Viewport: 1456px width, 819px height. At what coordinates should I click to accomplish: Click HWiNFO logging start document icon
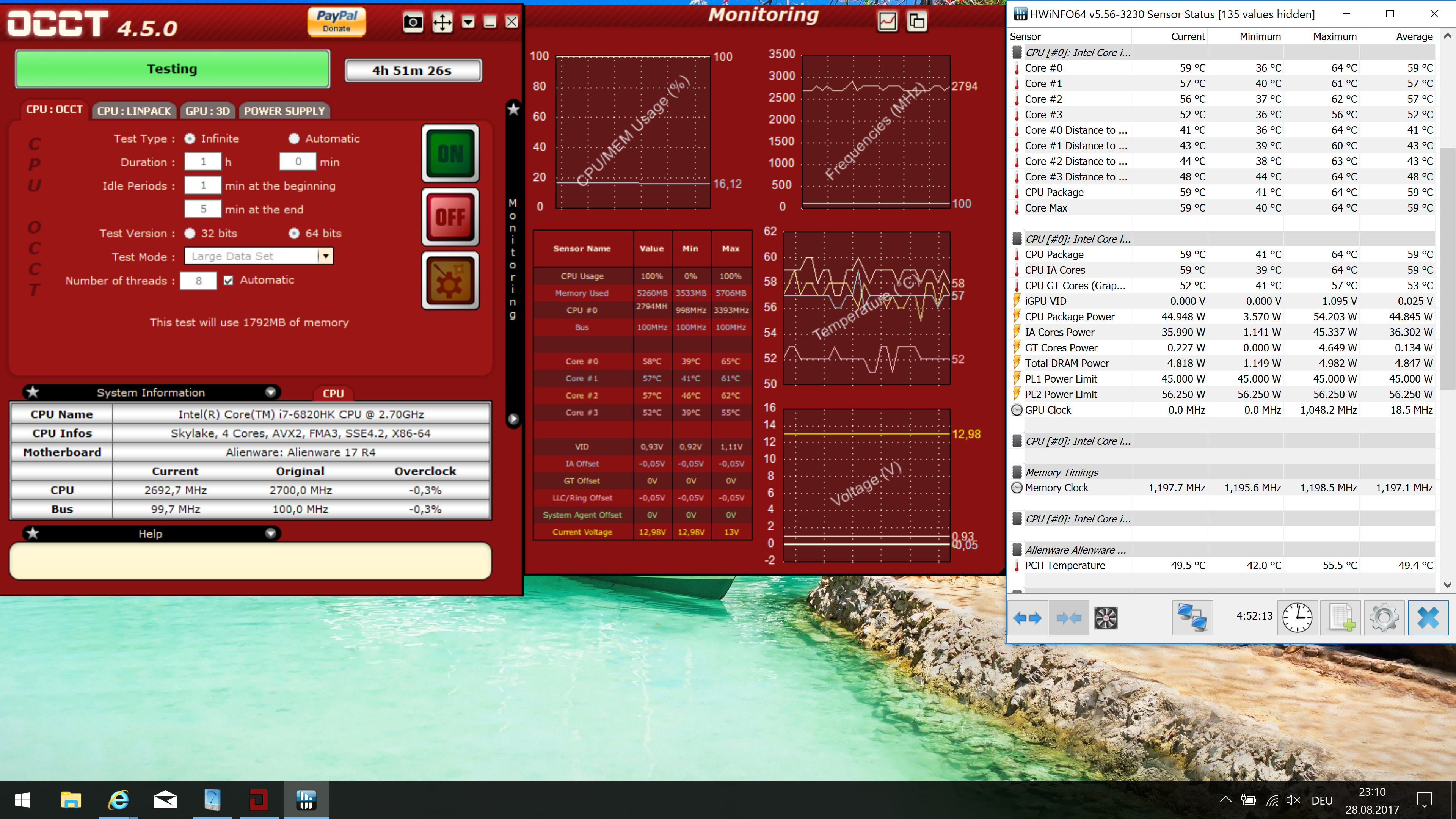pyautogui.click(x=1341, y=618)
